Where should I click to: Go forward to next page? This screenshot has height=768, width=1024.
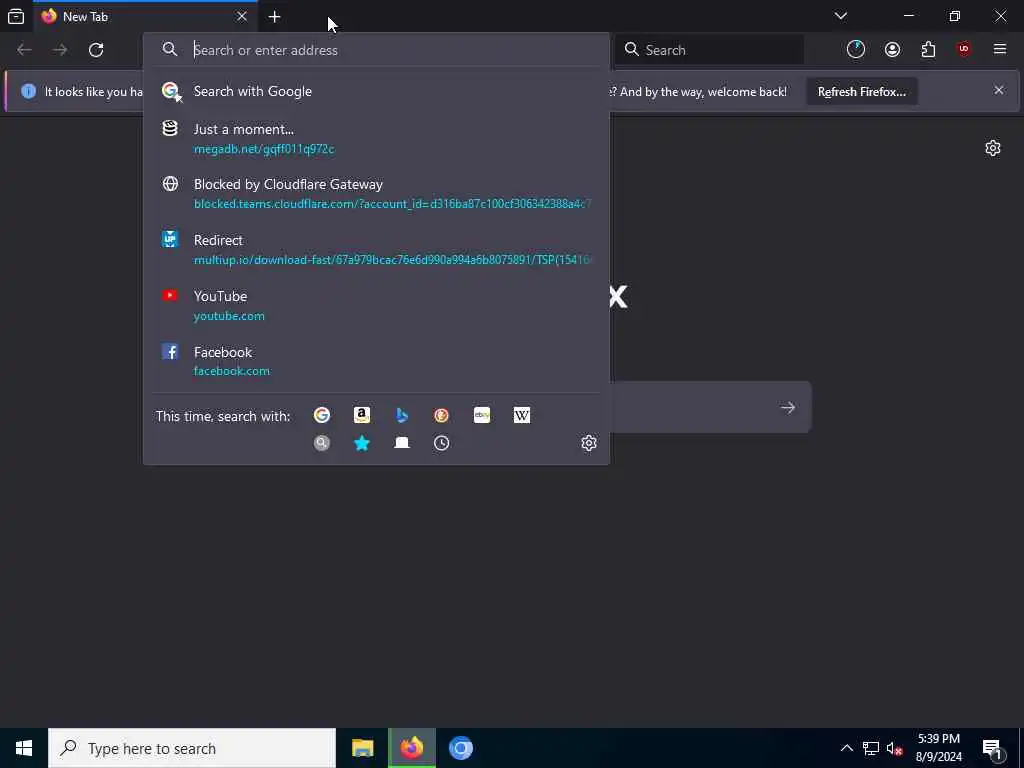pos(60,50)
